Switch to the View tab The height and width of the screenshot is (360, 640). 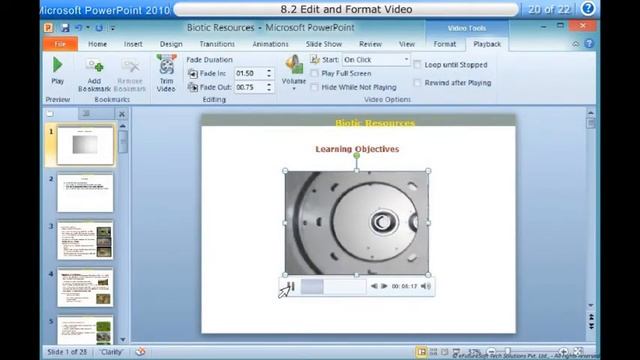407,44
